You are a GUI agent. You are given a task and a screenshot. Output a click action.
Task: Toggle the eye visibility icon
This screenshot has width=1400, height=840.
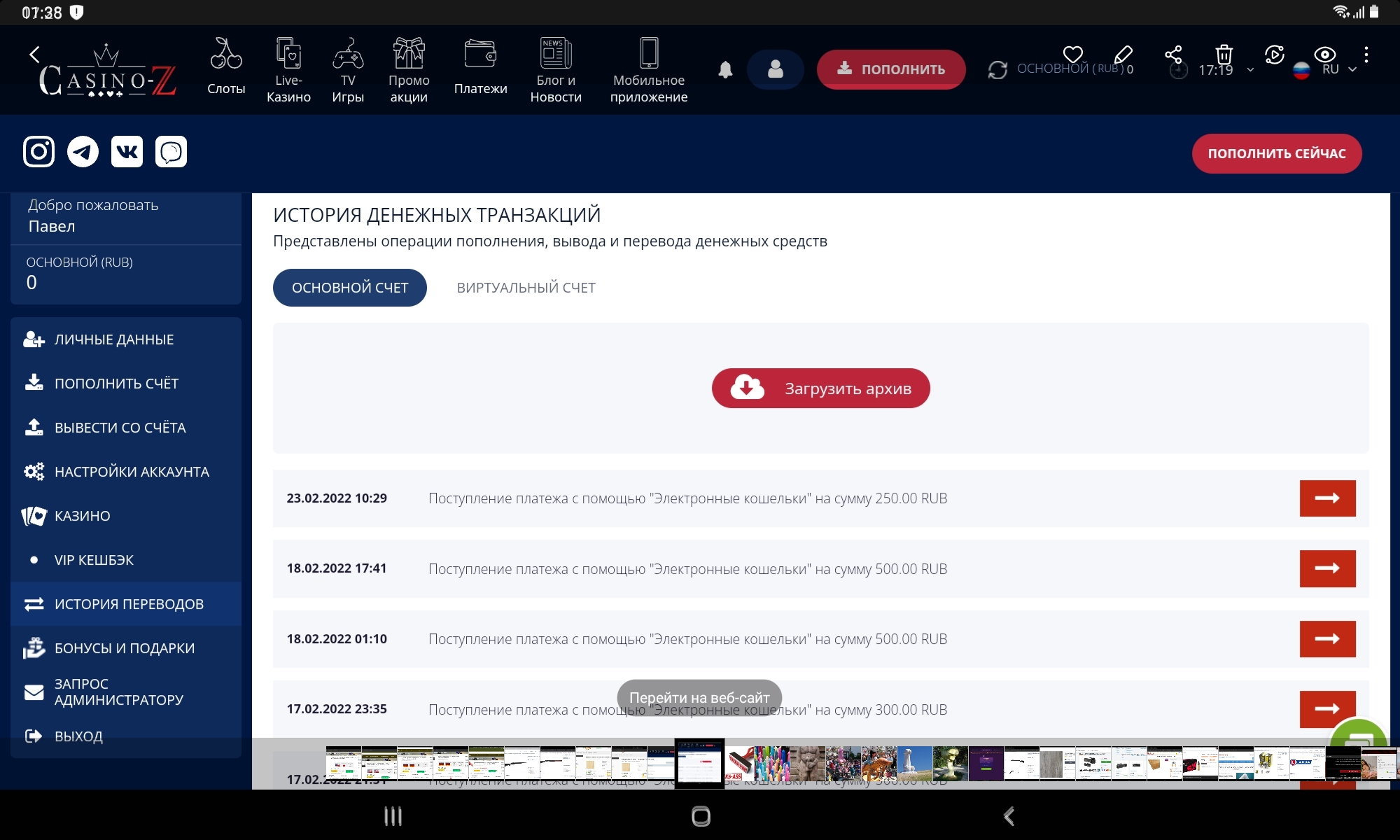tap(1324, 55)
